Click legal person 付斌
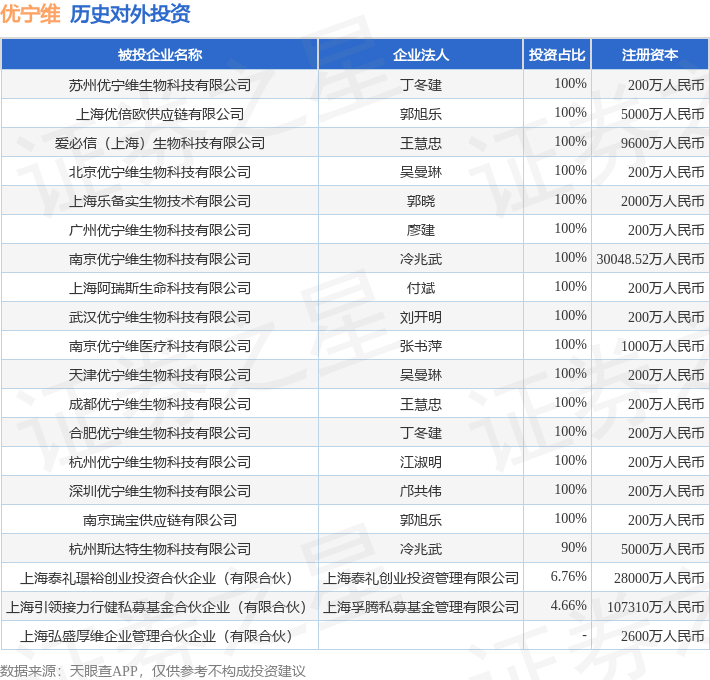This screenshot has width=710, height=680. pos(421,288)
